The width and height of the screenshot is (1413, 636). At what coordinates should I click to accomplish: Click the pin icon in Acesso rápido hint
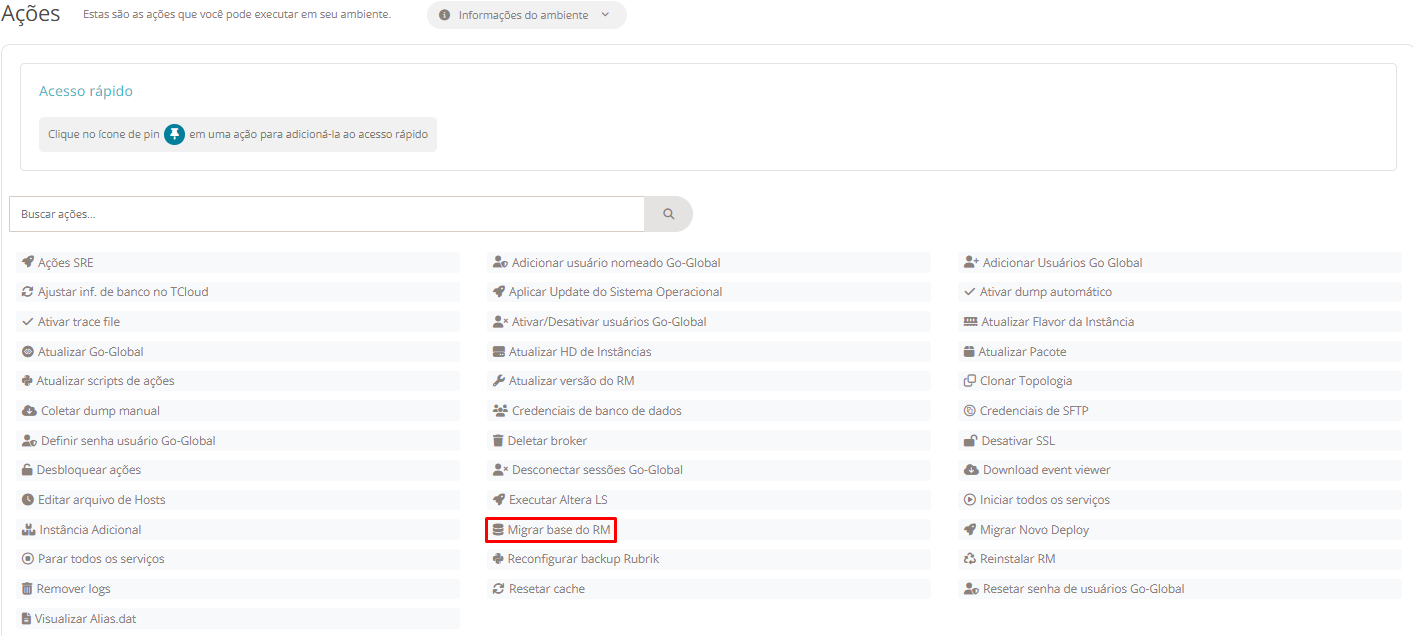[175, 134]
